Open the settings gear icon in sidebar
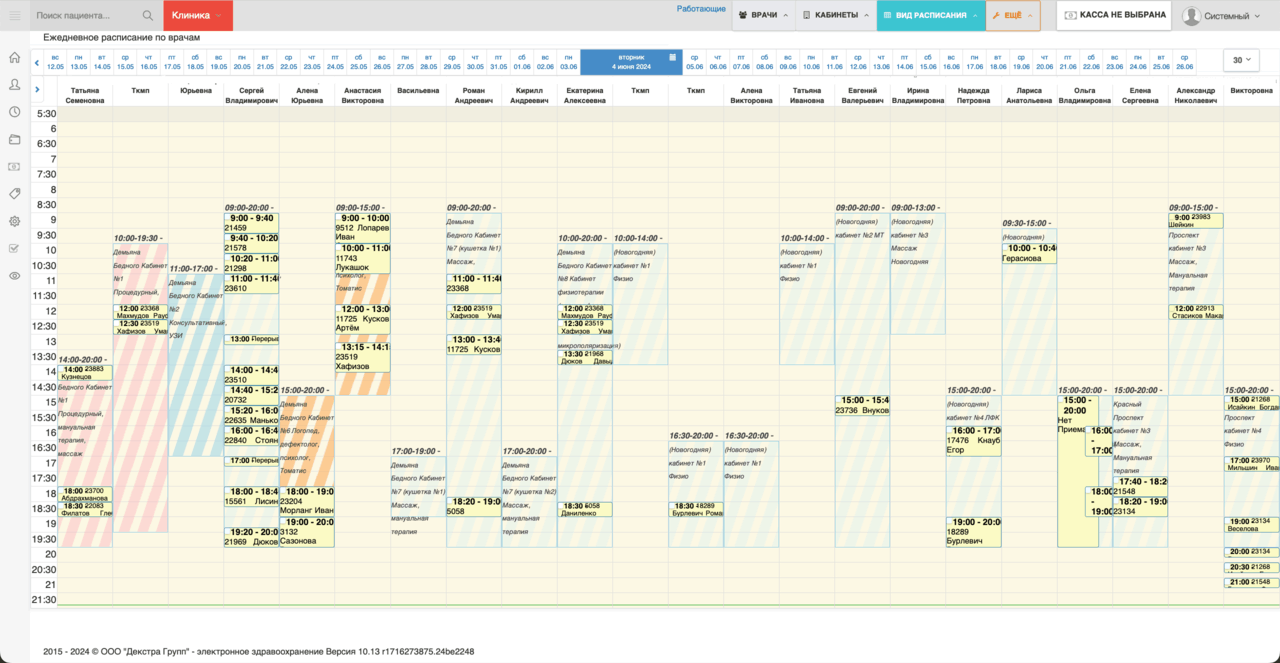This screenshot has height=663, width=1280. [15, 221]
